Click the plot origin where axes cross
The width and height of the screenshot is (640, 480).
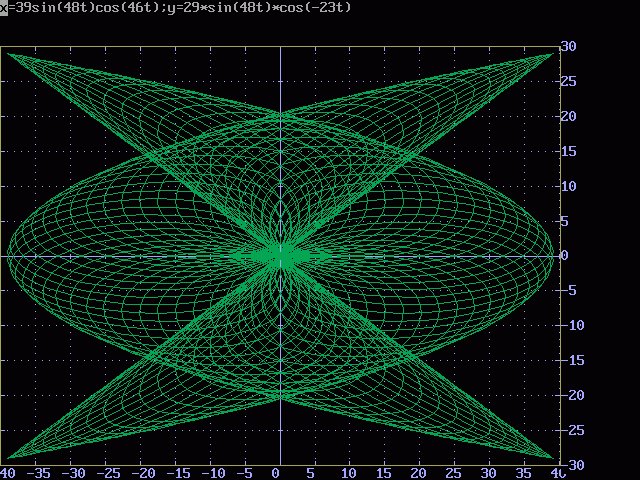[x=281, y=256]
